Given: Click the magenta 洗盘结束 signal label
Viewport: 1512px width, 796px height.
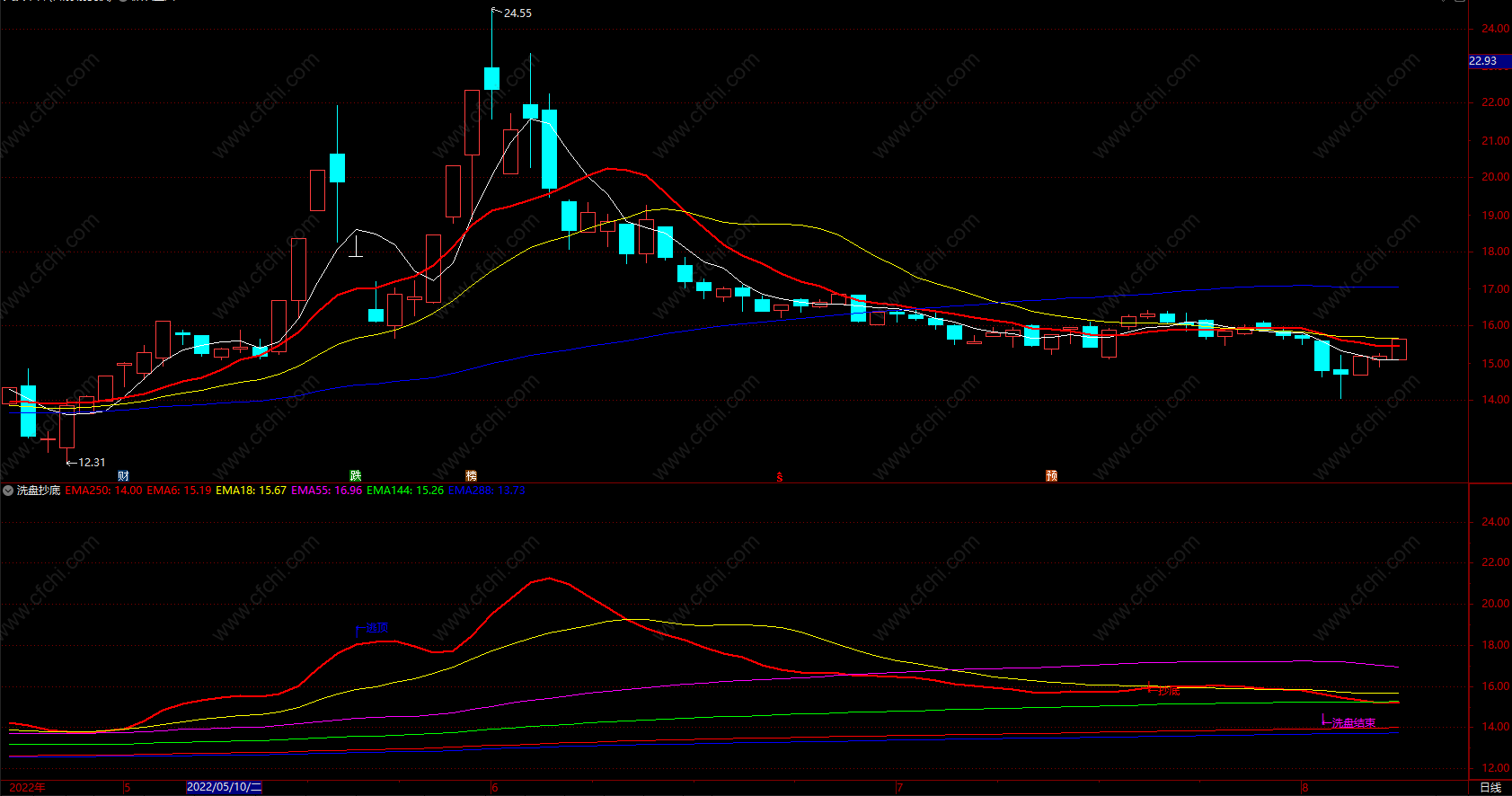Looking at the screenshot, I should pos(1353,723).
